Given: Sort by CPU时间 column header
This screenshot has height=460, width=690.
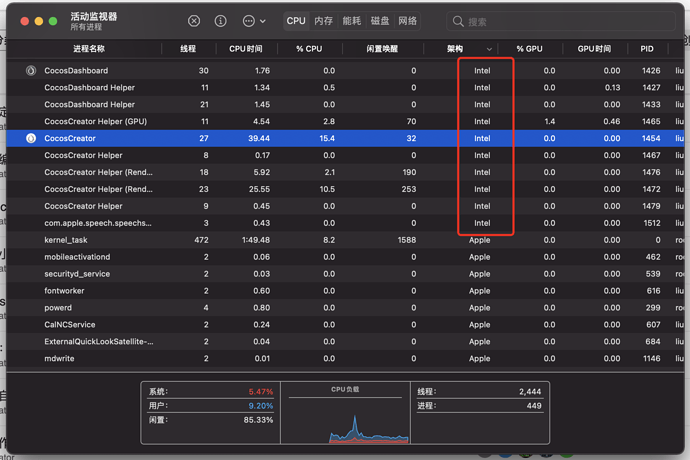Looking at the screenshot, I should pyautogui.click(x=246, y=49).
